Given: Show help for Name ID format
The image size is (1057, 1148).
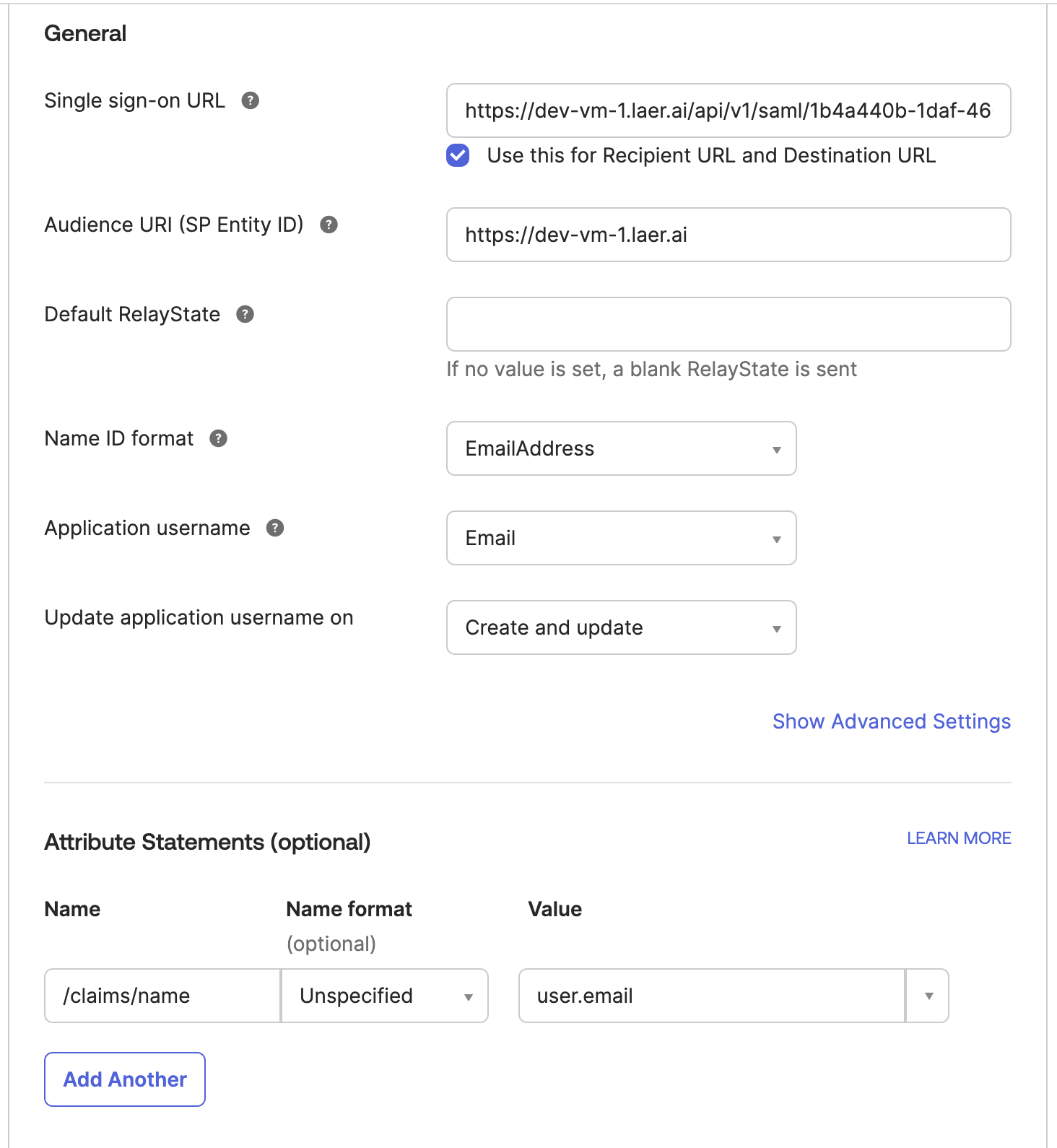Looking at the screenshot, I should [x=218, y=438].
